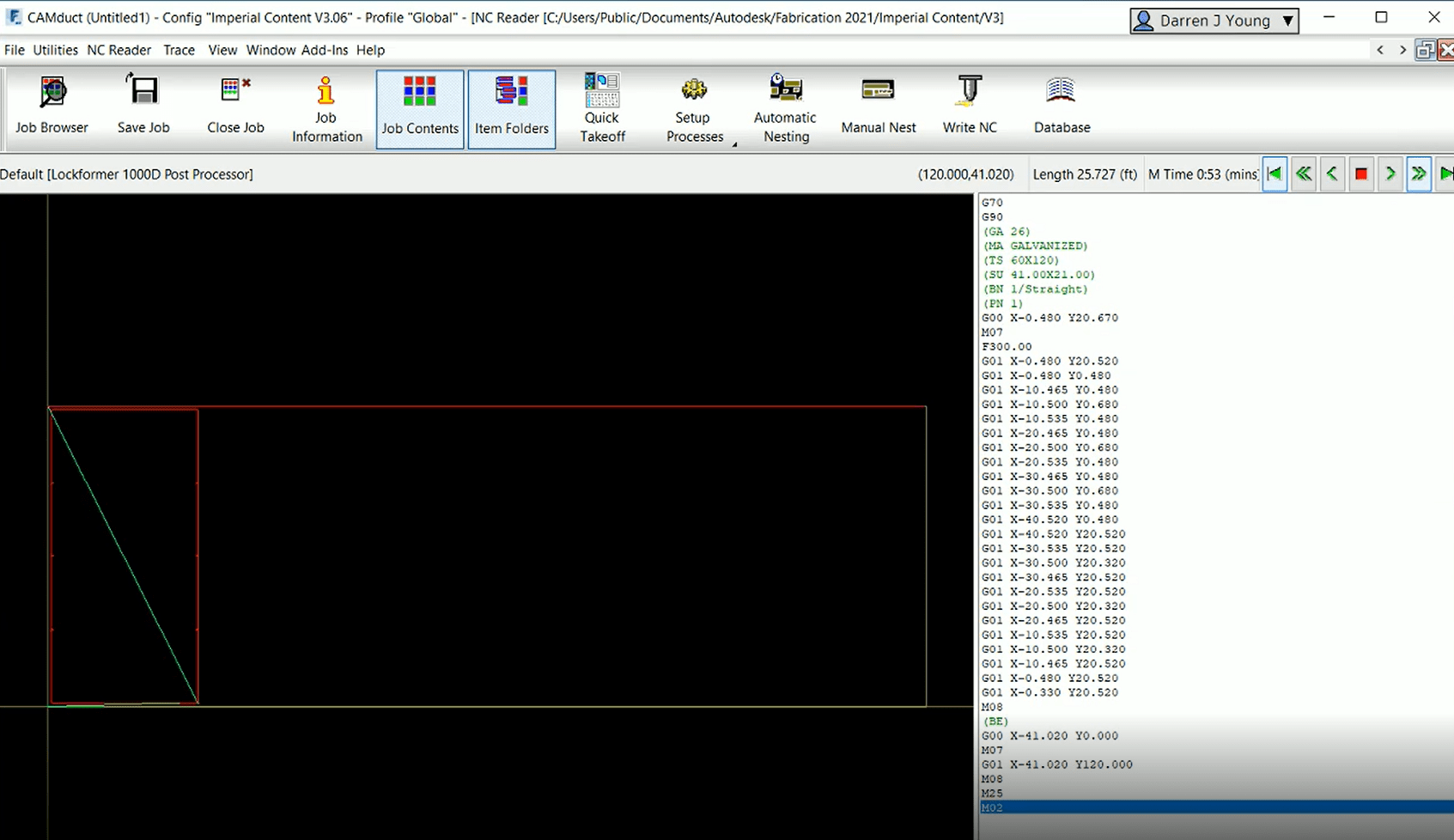Select Write NC

coord(969,105)
